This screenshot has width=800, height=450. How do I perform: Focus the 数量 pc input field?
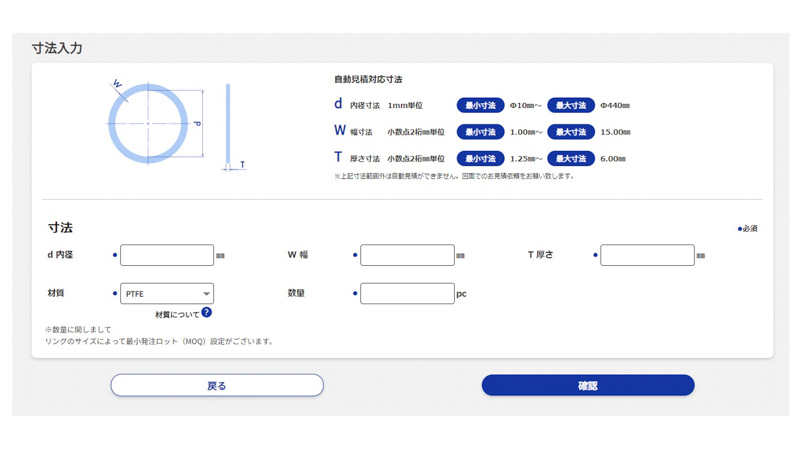pyautogui.click(x=407, y=293)
